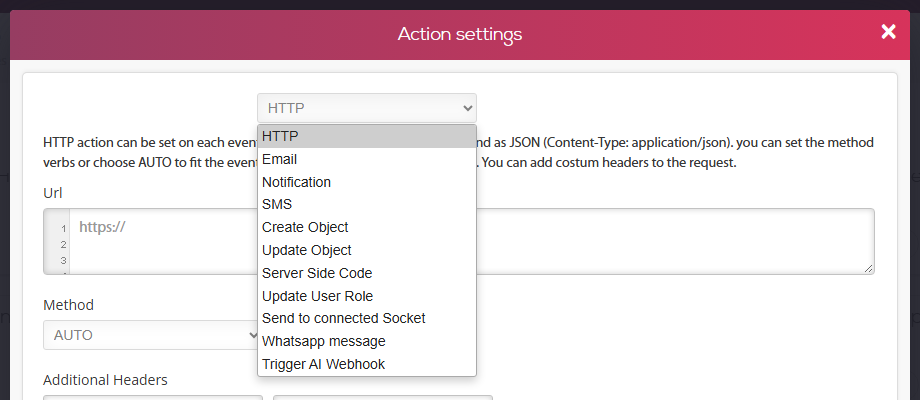
Task: Click the resize grip of Url editor
Action: (x=868, y=268)
